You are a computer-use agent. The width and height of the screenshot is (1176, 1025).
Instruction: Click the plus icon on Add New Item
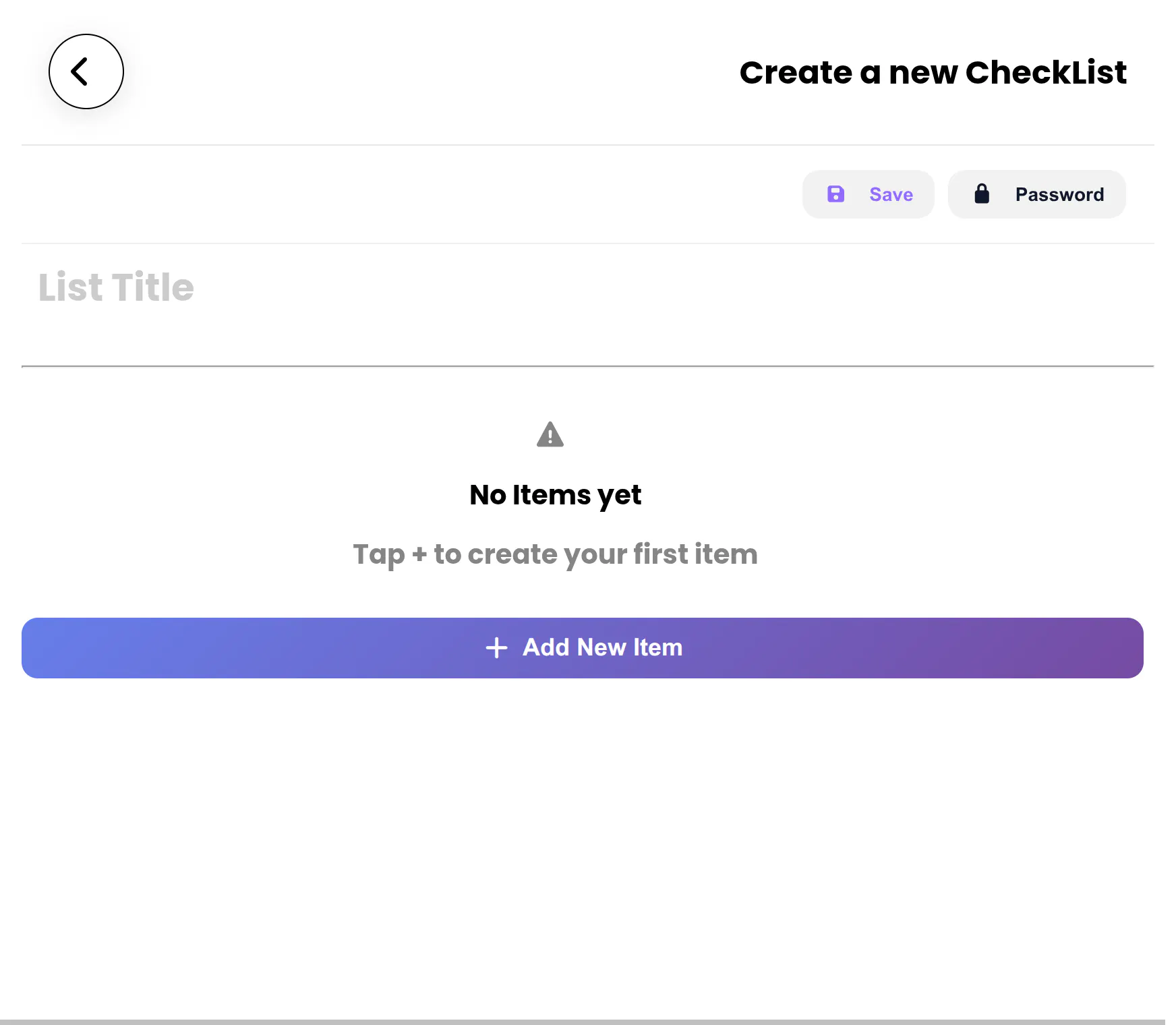(496, 648)
